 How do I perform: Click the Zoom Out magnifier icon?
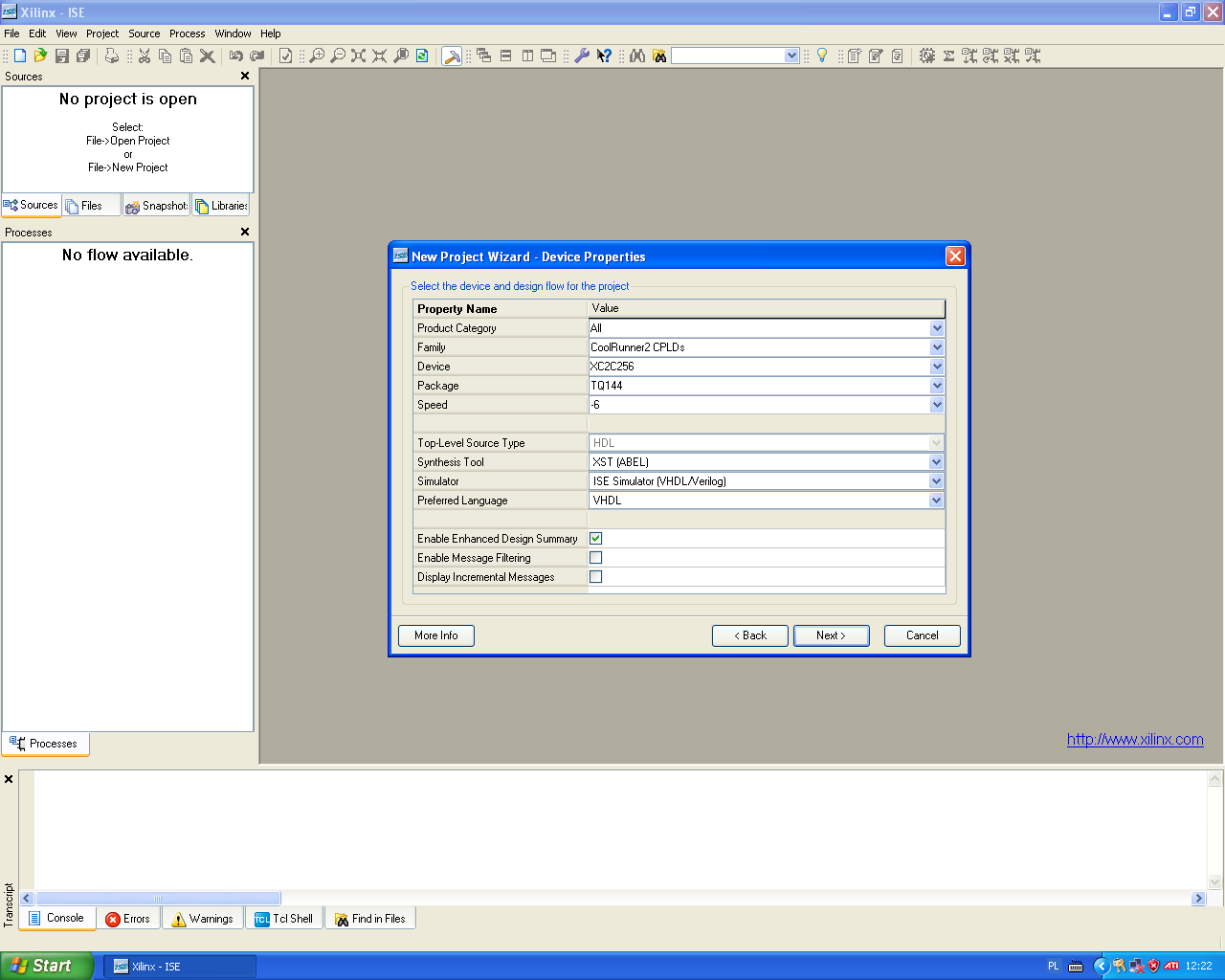(338, 56)
